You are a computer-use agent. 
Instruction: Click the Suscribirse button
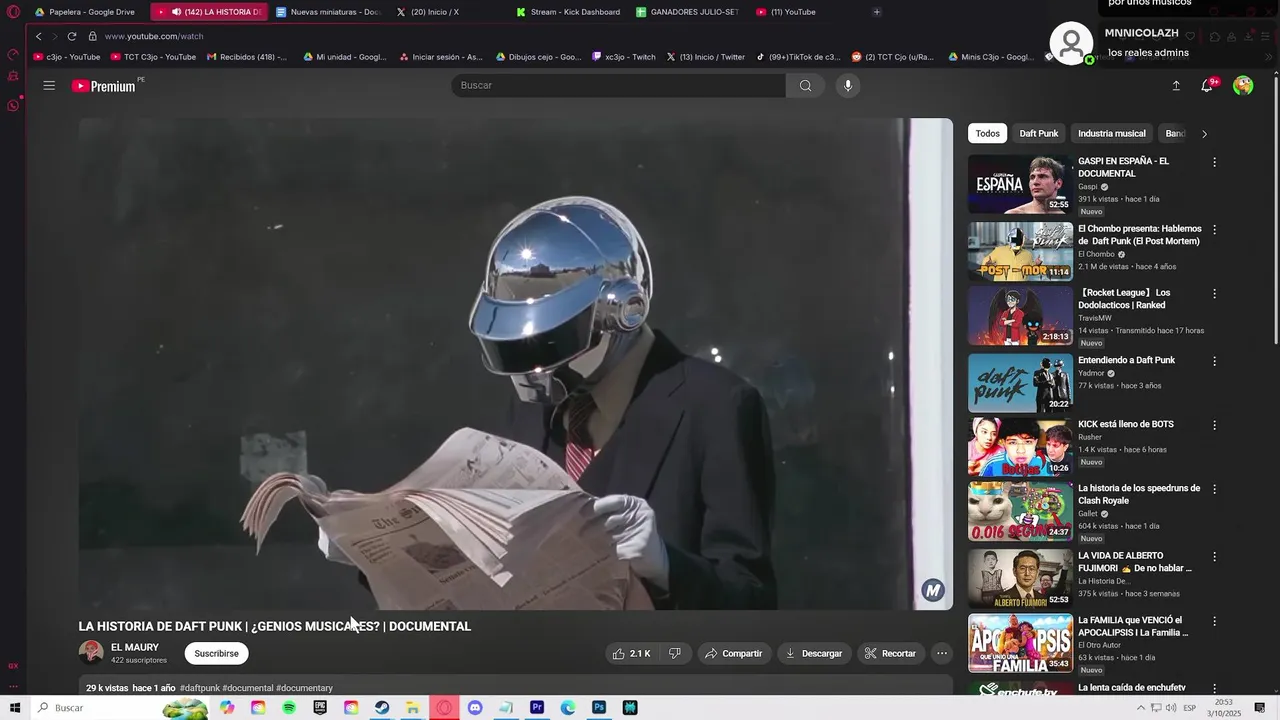[216, 653]
